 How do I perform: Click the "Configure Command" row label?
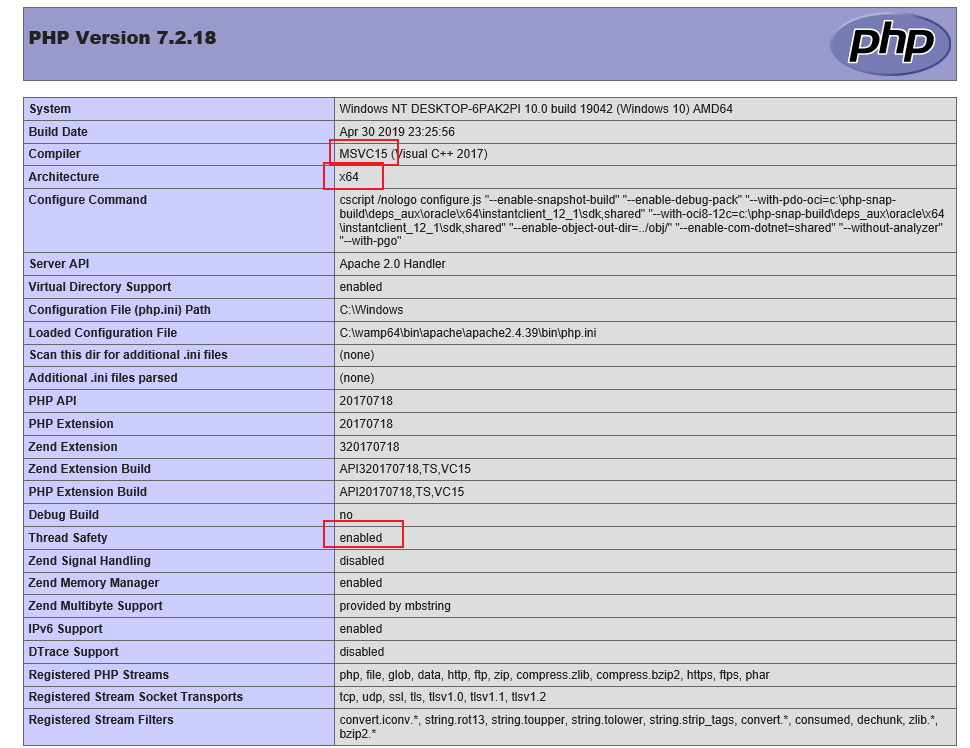point(88,200)
